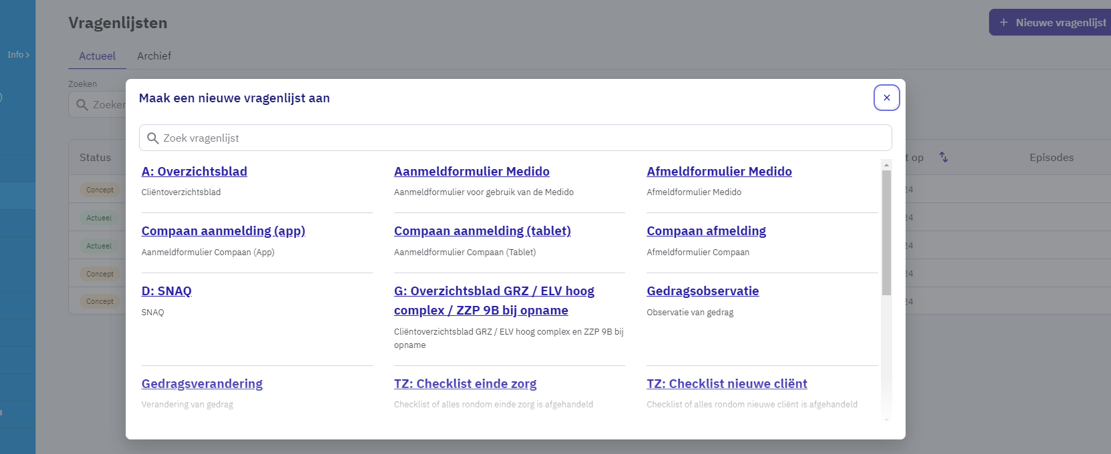The height and width of the screenshot is (454, 1111).
Task: Click the Zoek vragenlijst search field
Action: (515, 138)
